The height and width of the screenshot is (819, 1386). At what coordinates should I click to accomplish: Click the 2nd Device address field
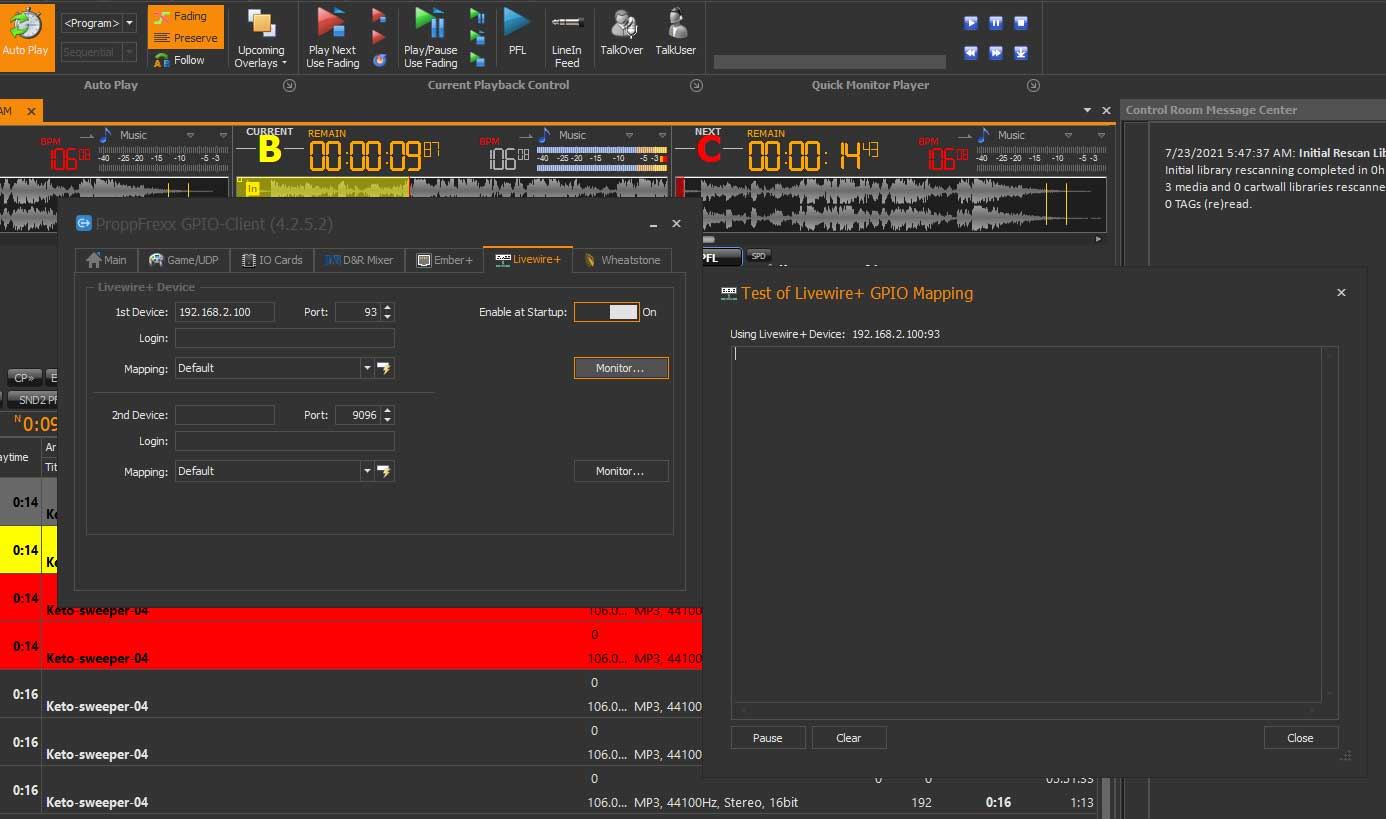tap(225, 415)
